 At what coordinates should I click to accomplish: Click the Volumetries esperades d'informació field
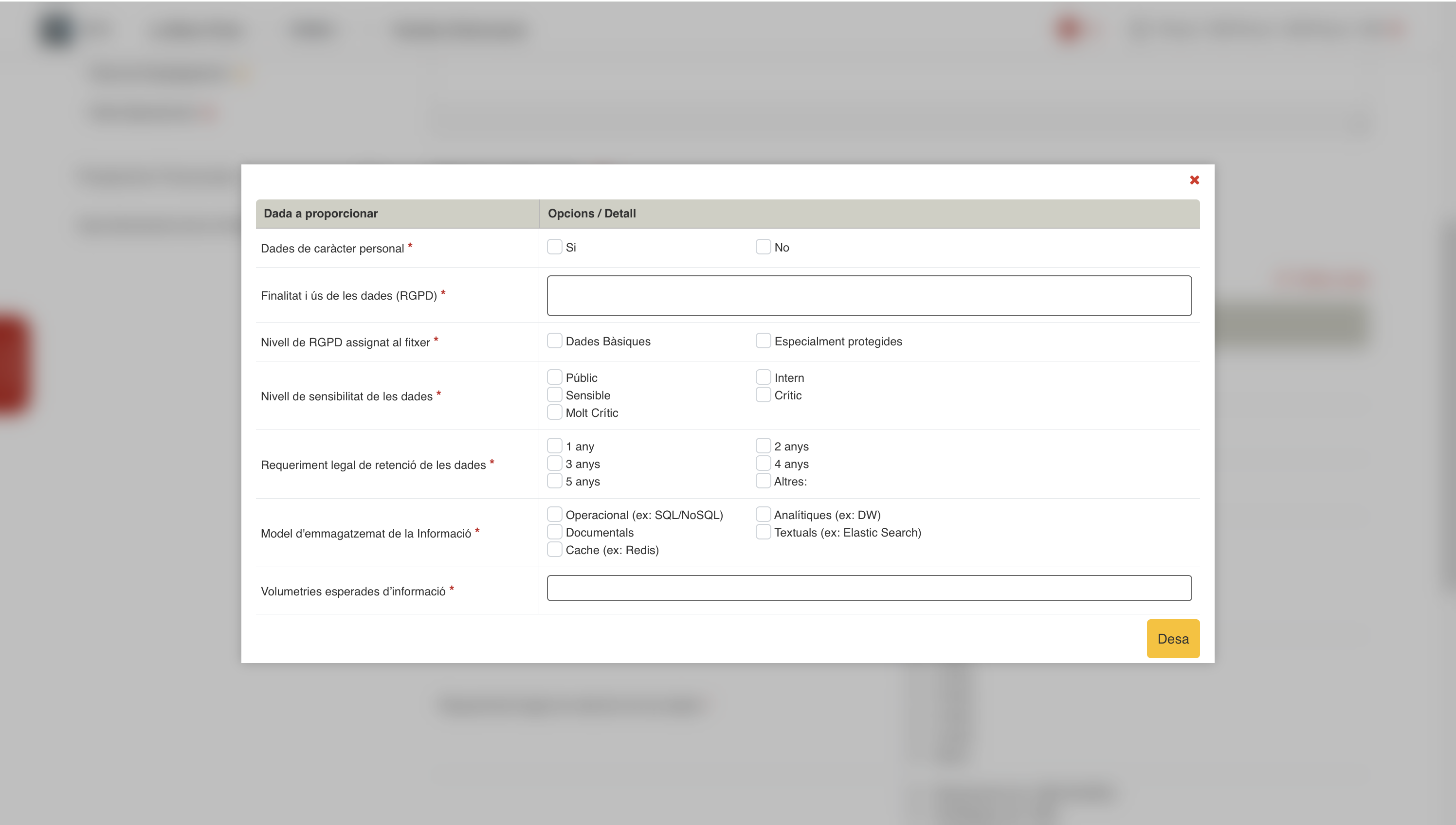click(x=869, y=588)
